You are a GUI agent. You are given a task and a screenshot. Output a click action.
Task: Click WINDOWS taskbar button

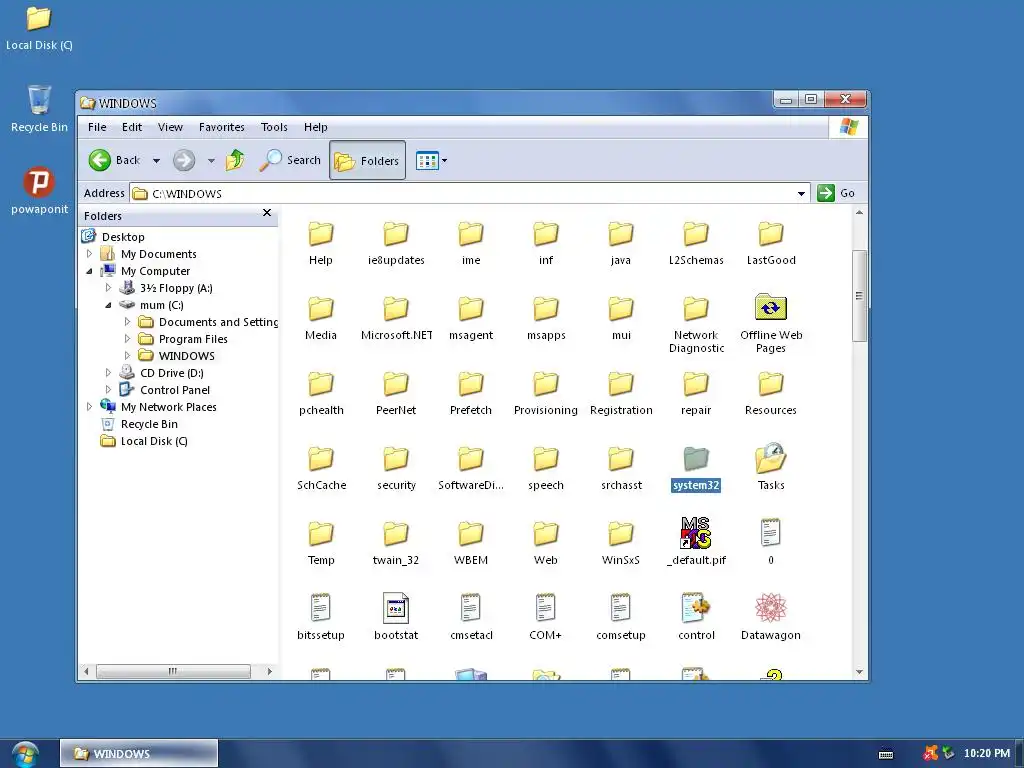[139, 754]
